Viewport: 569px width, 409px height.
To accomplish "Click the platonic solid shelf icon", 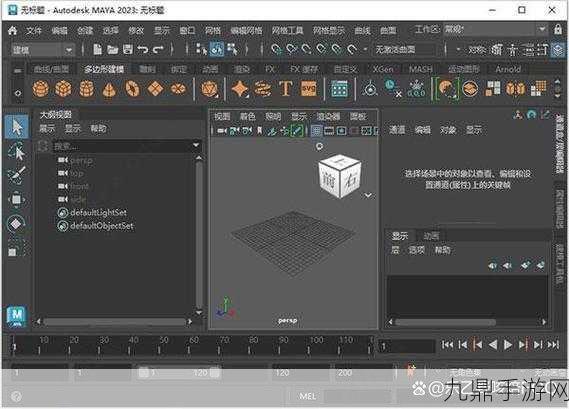I will tap(209, 89).
